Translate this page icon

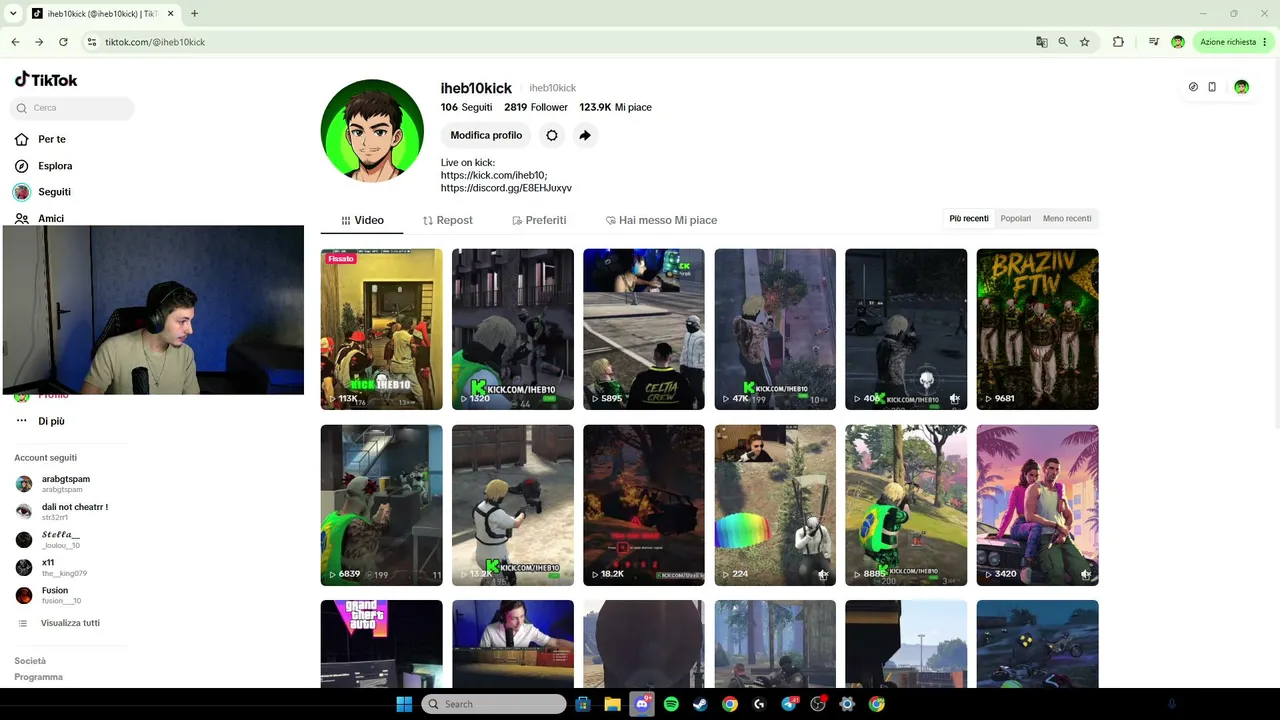click(x=1042, y=42)
